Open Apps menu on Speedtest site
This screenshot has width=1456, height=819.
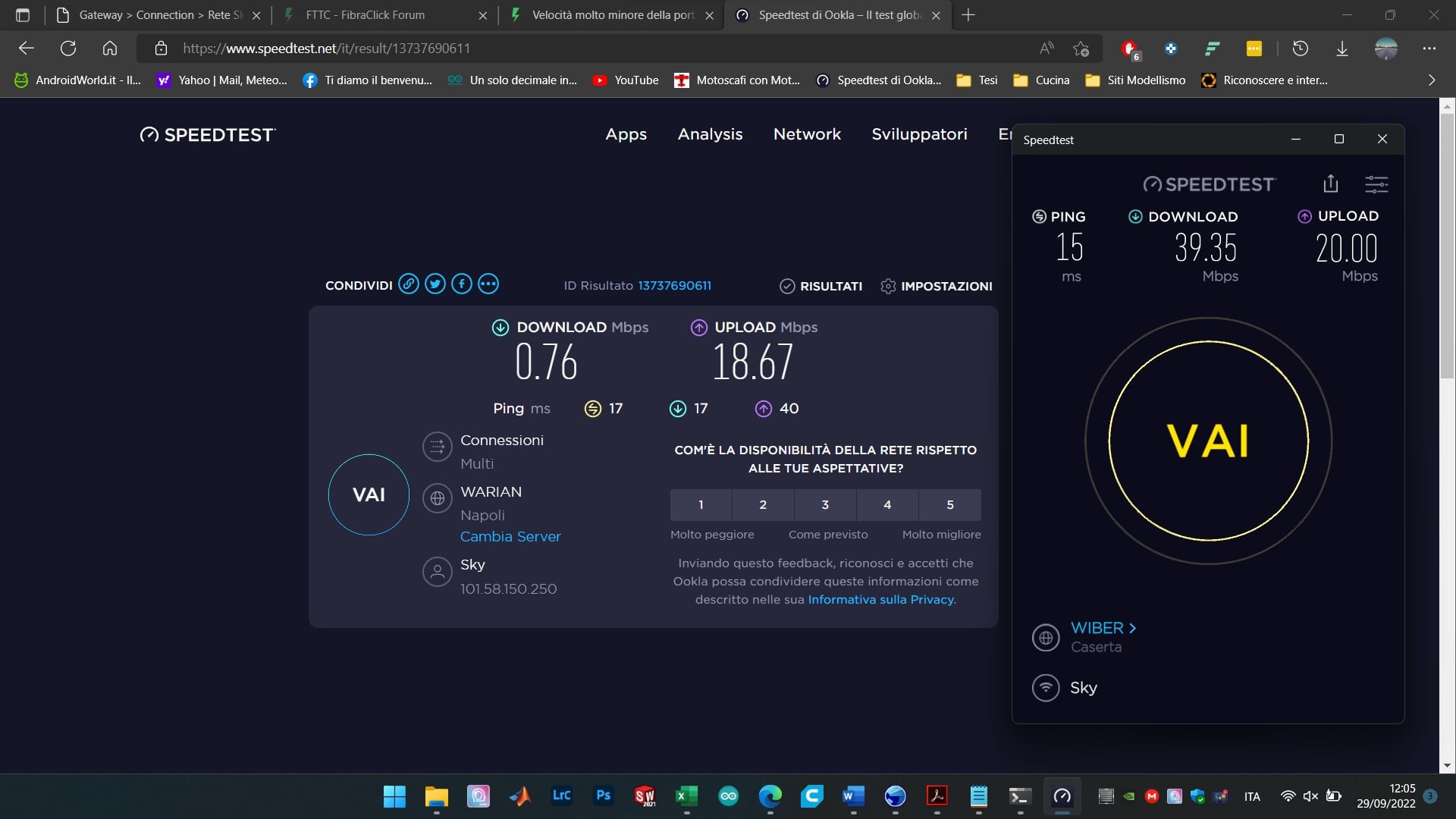[626, 134]
